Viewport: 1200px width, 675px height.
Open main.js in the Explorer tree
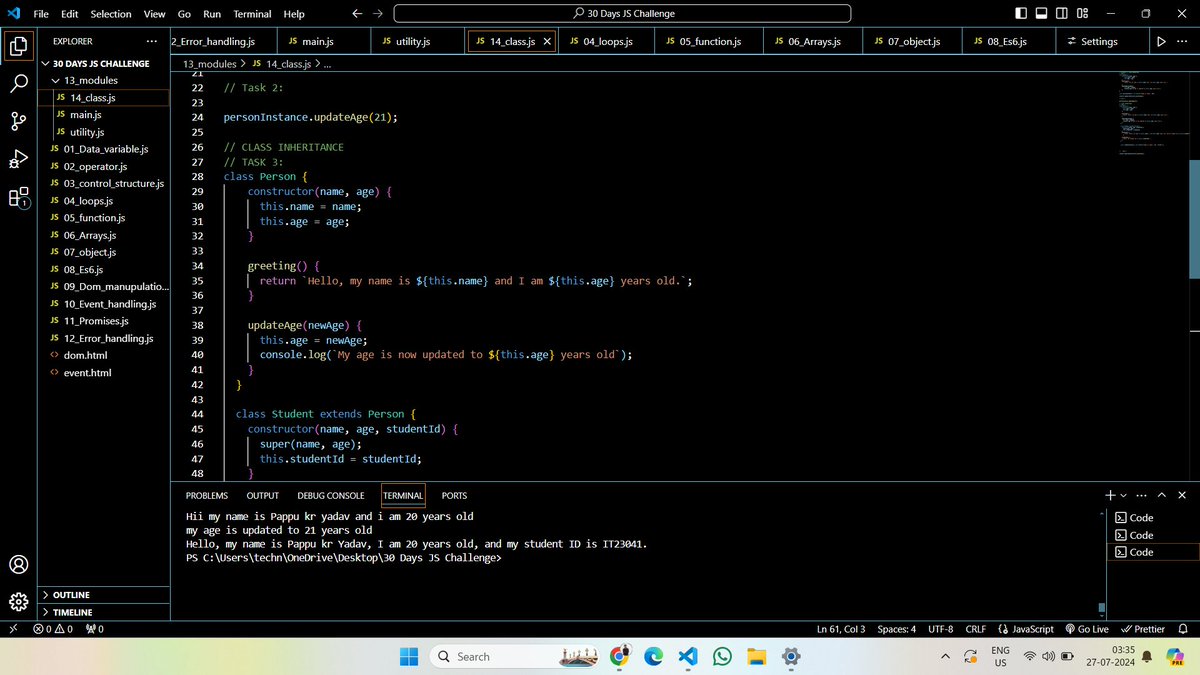[105, 115]
